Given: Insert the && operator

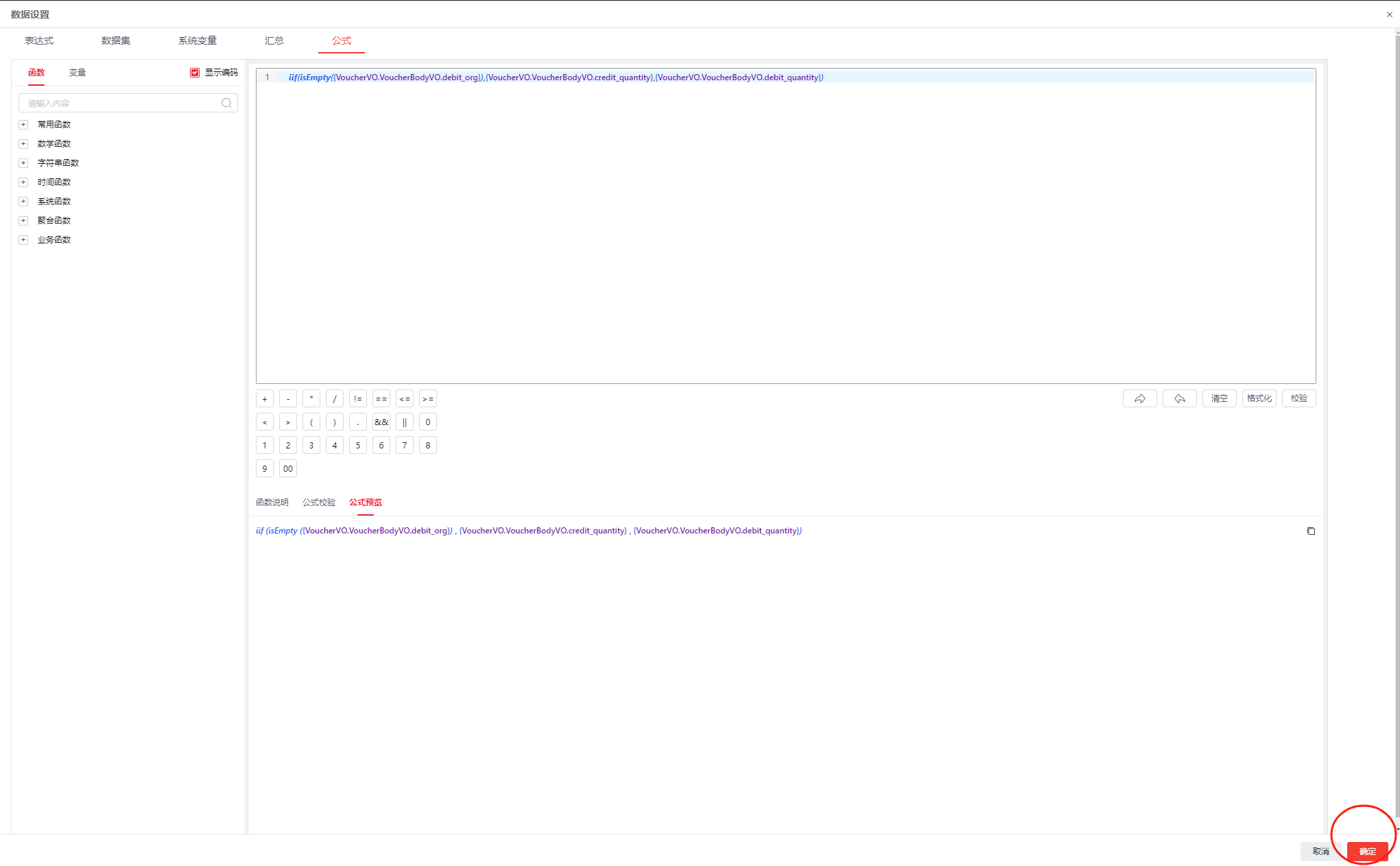Looking at the screenshot, I should 381,422.
